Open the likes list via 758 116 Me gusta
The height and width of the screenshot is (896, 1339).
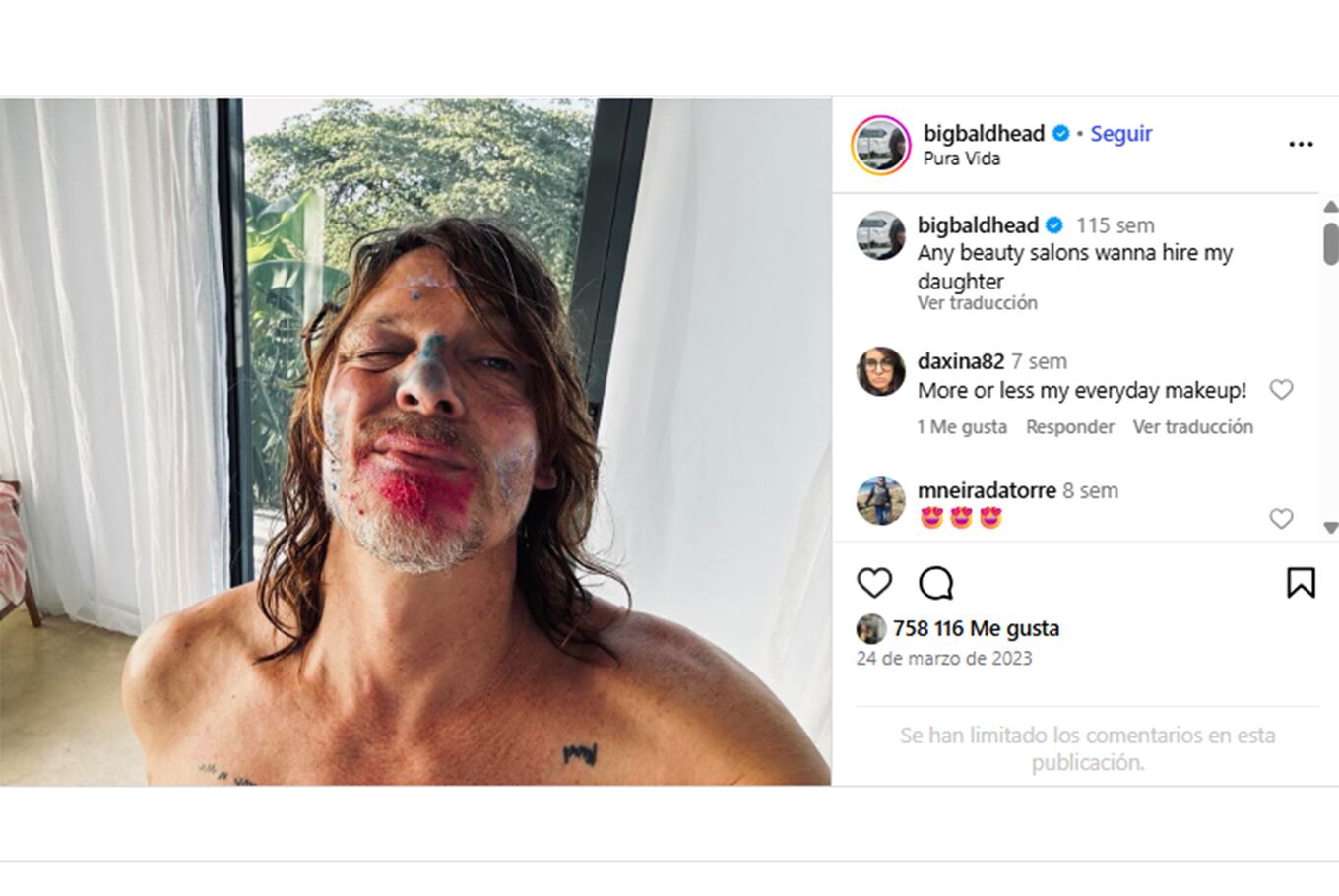[x=977, y=627]
